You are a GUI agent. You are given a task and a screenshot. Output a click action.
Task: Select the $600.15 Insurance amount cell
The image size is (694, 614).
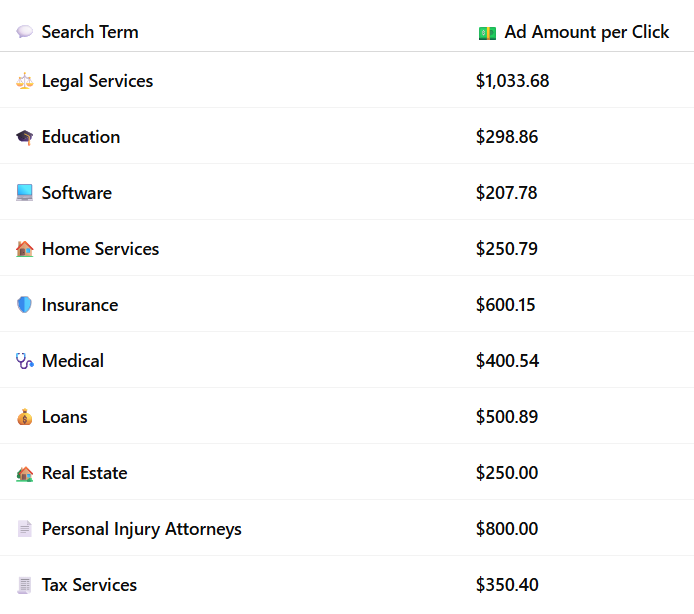505,305
